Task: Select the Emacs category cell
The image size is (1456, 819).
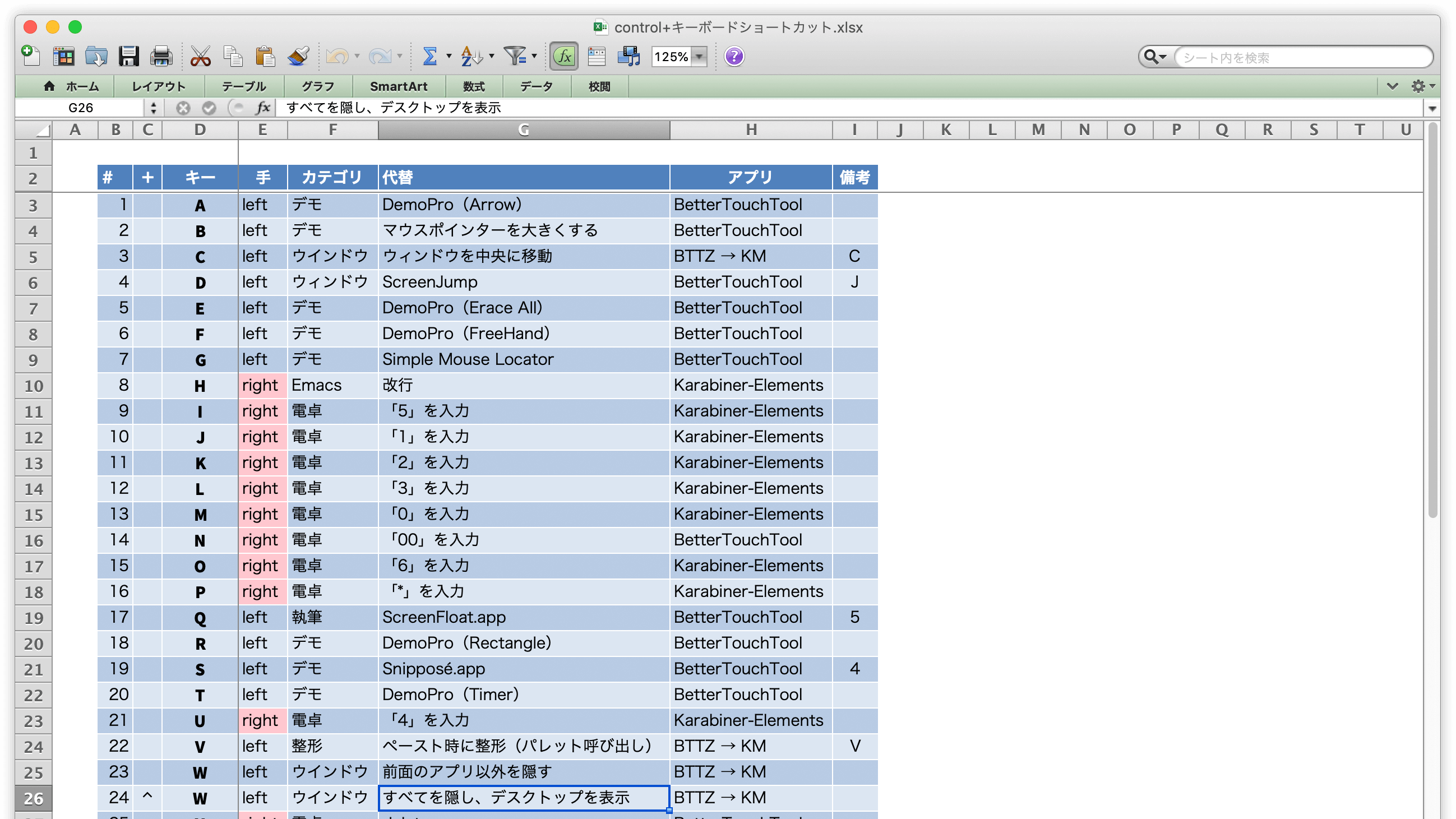Action: click(332, 386)
